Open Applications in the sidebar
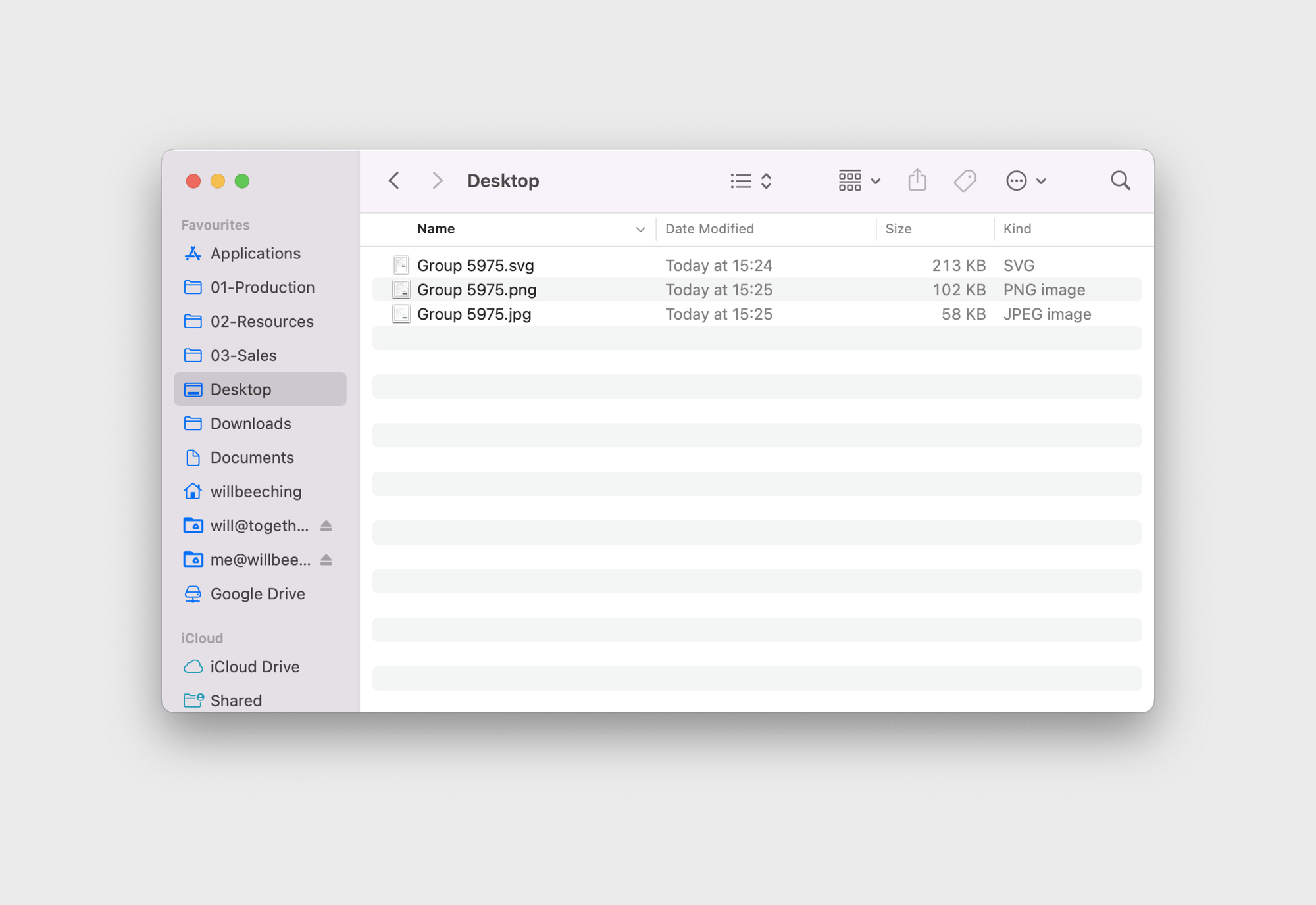The image size is (1316, 905). coord(255,253)
